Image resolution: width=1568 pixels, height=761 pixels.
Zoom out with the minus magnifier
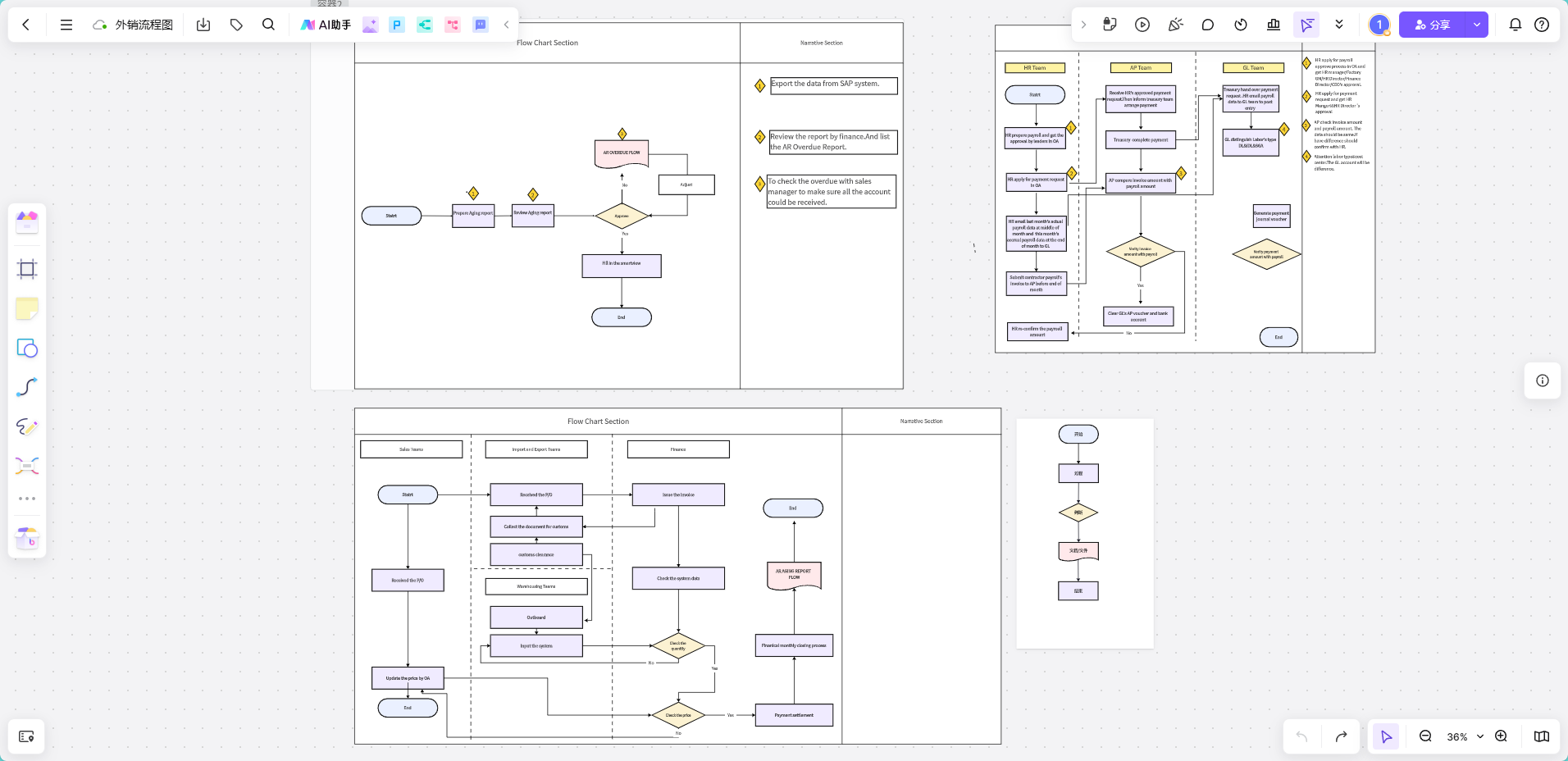coord(1425,736)
